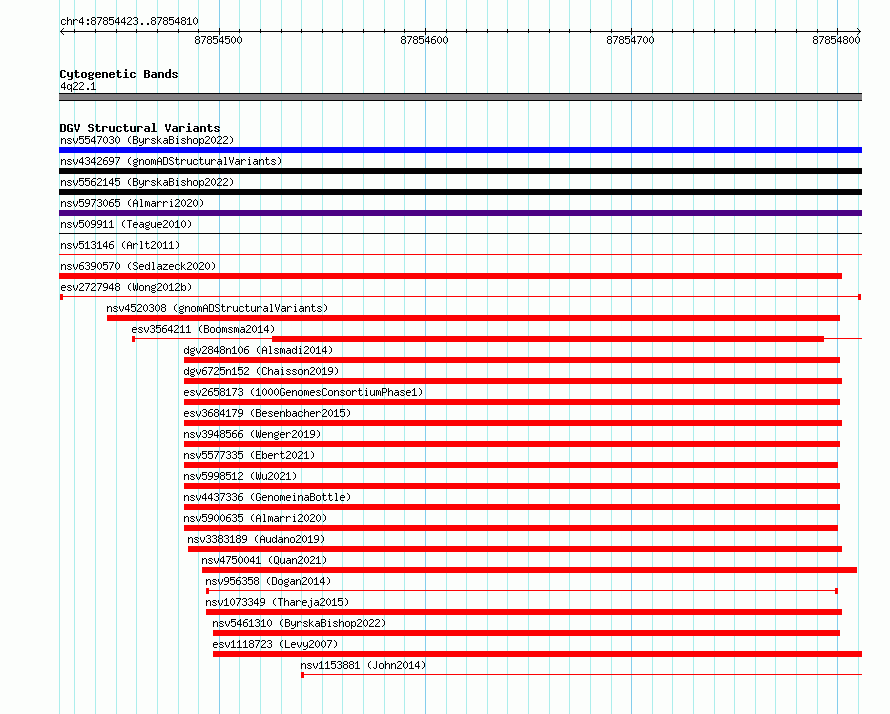The image size is (890, 714).
Task: Click red bar under dgv2848n106
Action: point(511,360)
